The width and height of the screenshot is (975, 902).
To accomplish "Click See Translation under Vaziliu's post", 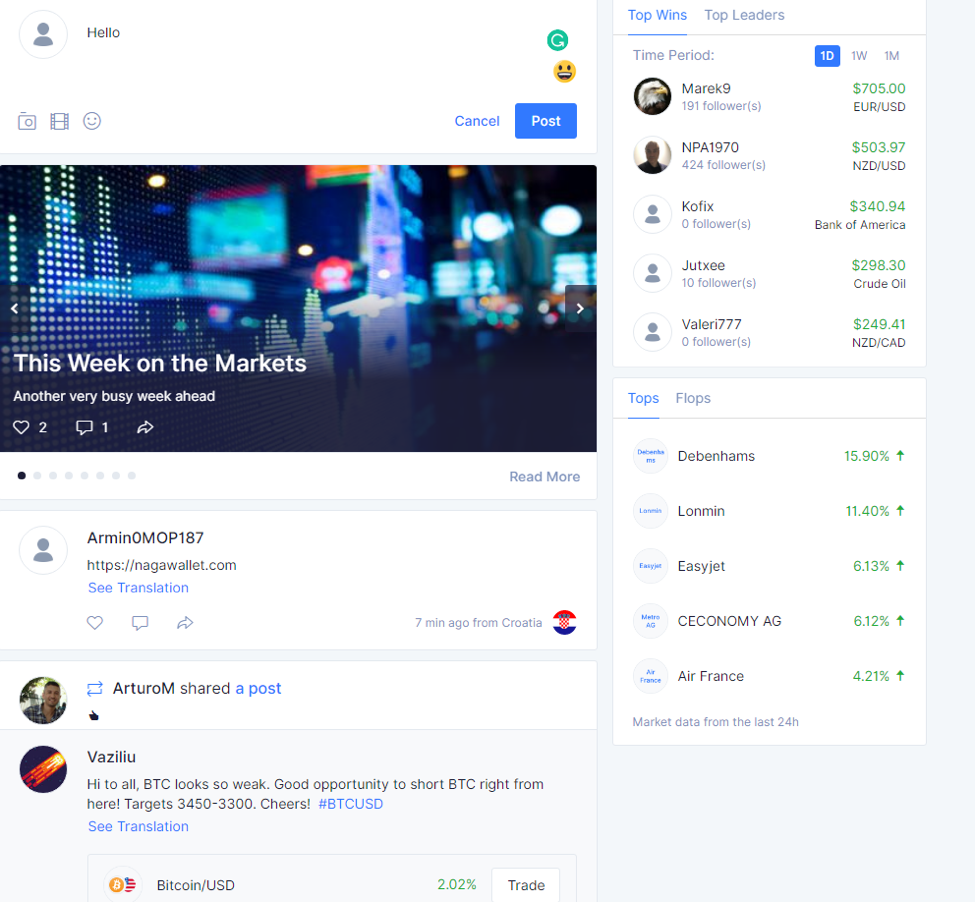I will 138,827.
